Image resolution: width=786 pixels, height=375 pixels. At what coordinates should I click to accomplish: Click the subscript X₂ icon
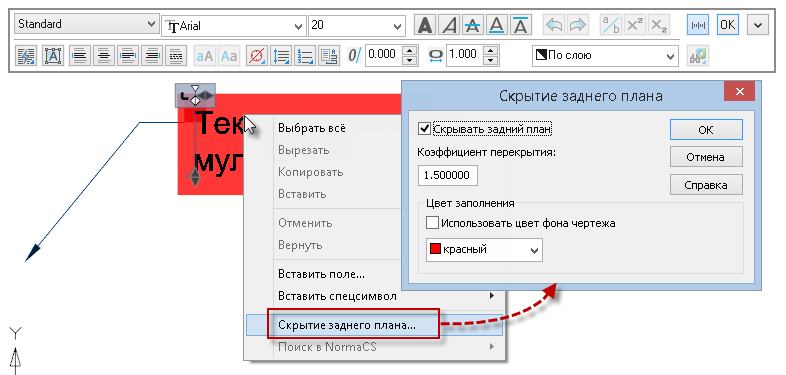point(659,25)
